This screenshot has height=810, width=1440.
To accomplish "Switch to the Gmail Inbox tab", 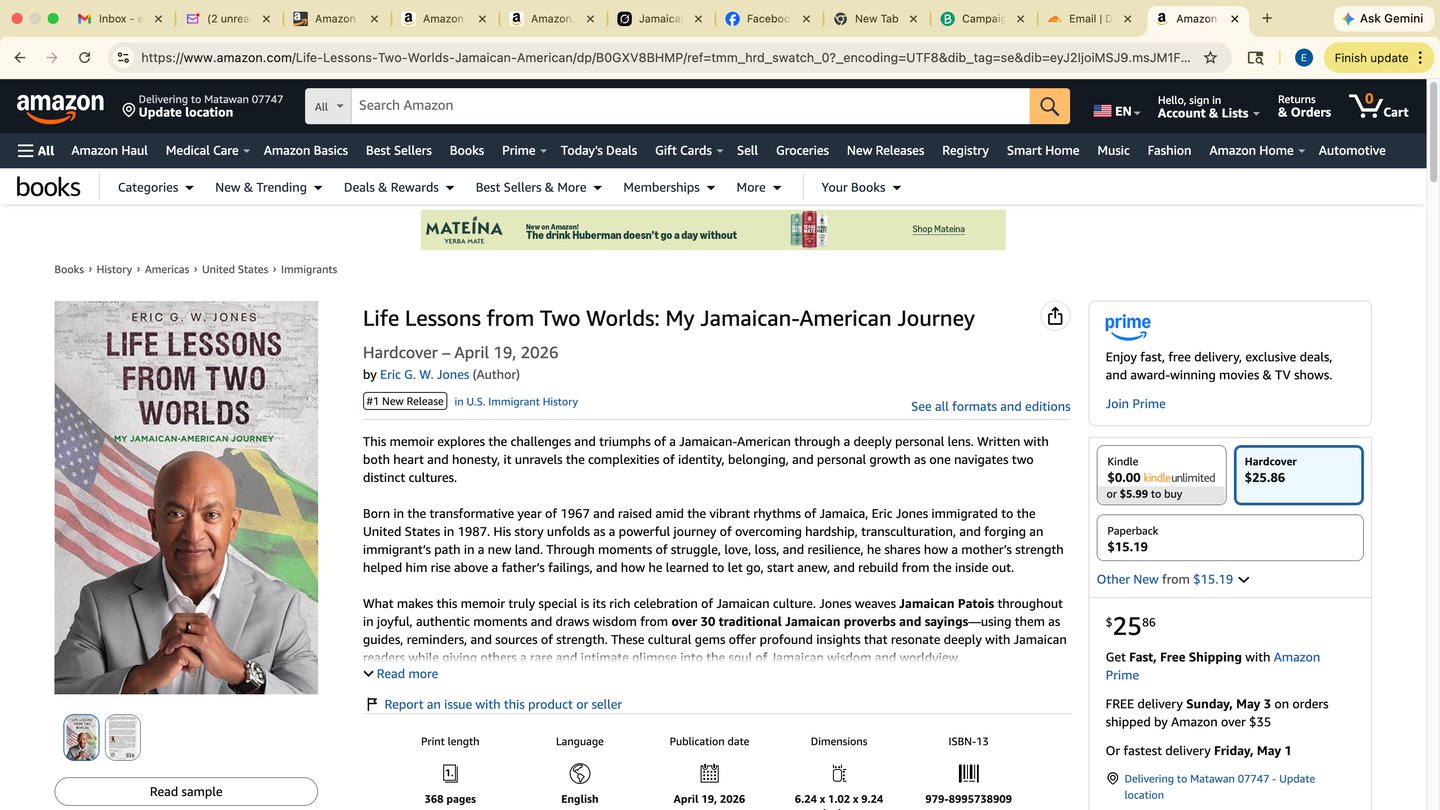I will [x=120, y=18].
